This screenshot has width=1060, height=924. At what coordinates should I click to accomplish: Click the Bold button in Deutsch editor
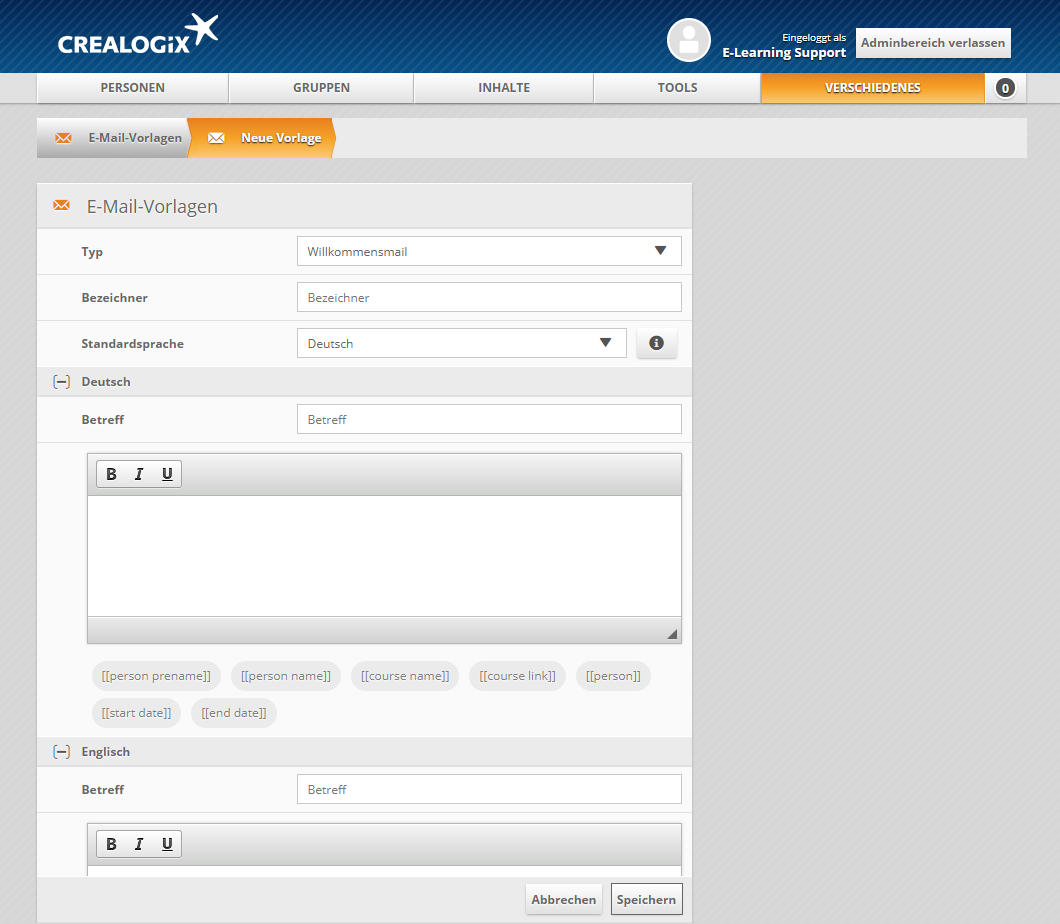tap(112, 474)
